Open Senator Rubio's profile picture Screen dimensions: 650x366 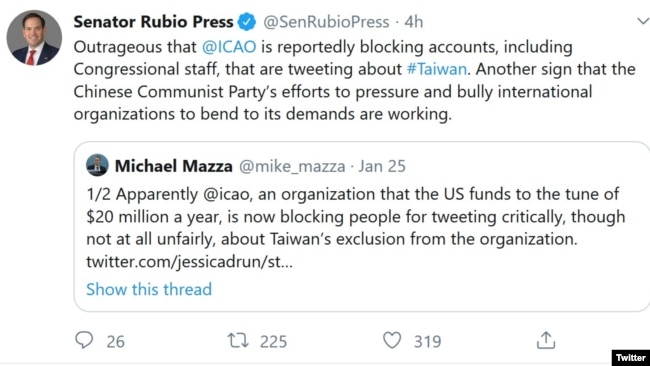pyautogui.click(x=34, y=38)
